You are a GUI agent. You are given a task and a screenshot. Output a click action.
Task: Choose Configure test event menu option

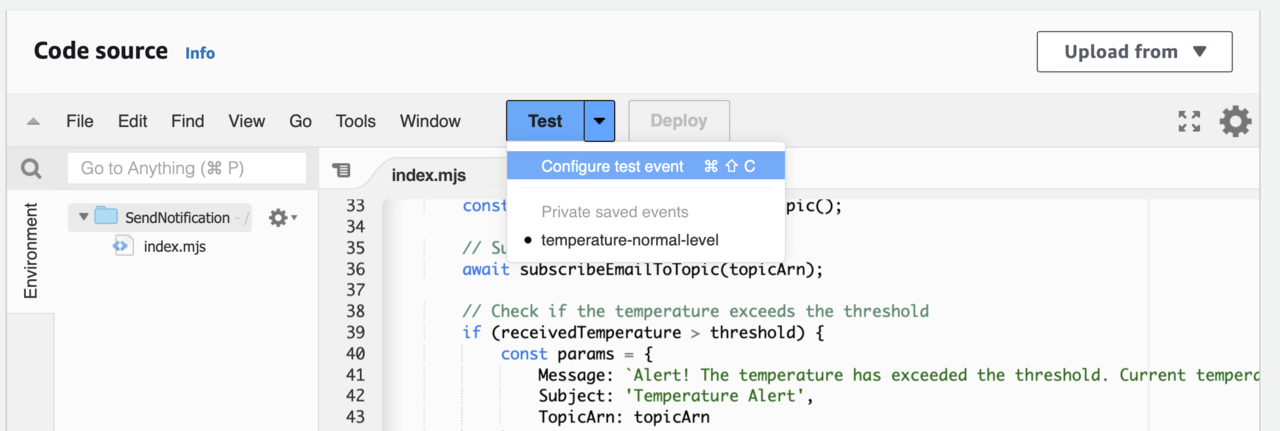pos(612,167)
